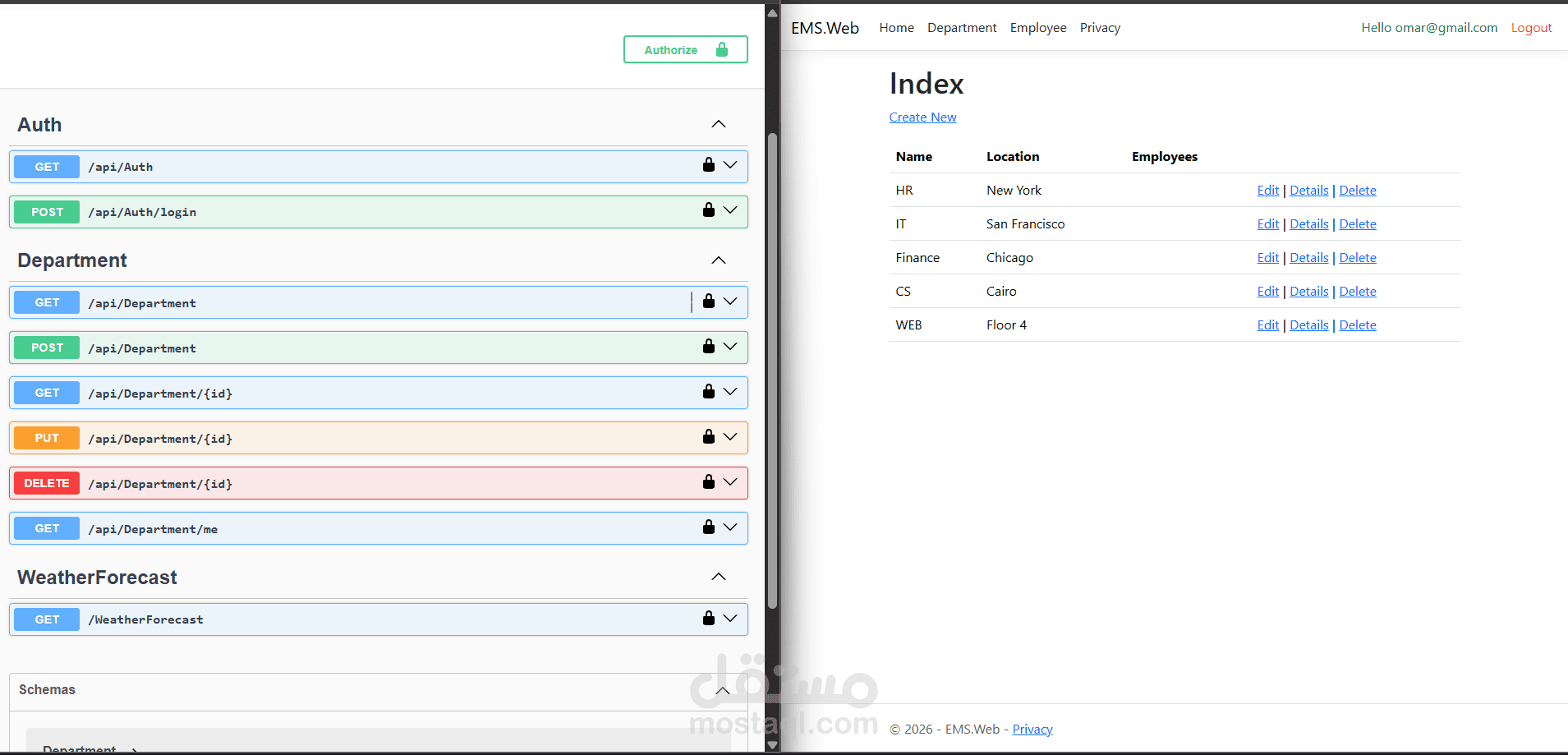Image resolution: width=1568 pixels, height=755 pixels.
Task: Click scrollbar down arrow in Swagger pane
Action: (772, 745)
